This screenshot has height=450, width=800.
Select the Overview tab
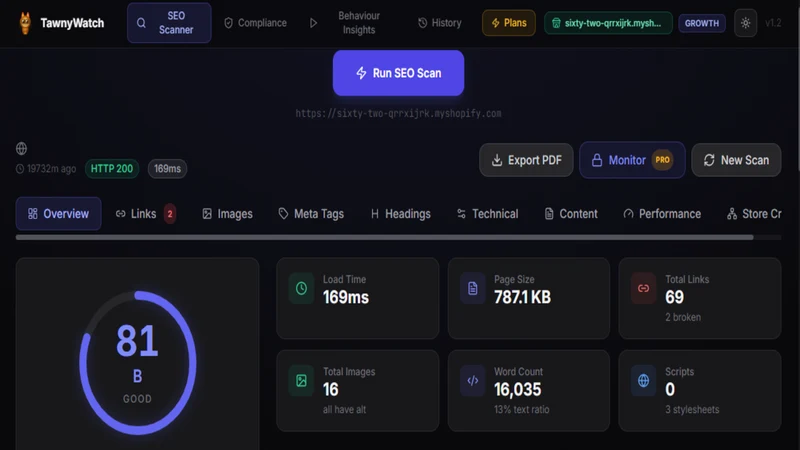coord(58,214)
